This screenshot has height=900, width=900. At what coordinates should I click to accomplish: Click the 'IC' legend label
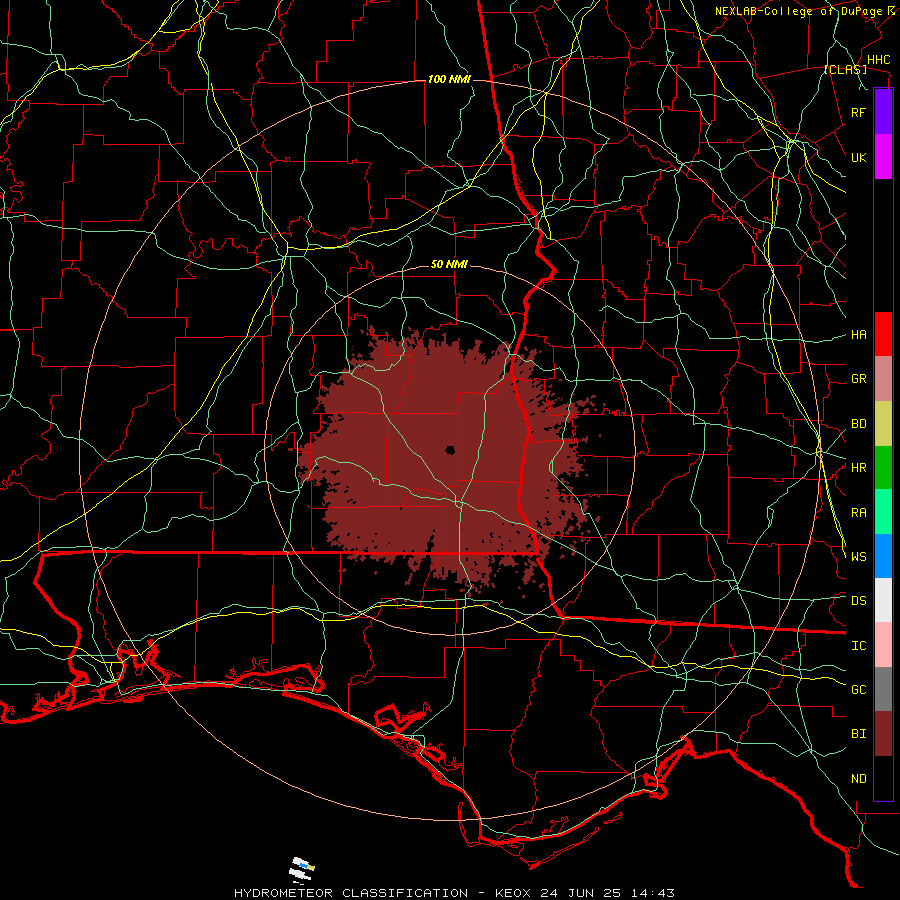tap(858, 646)
